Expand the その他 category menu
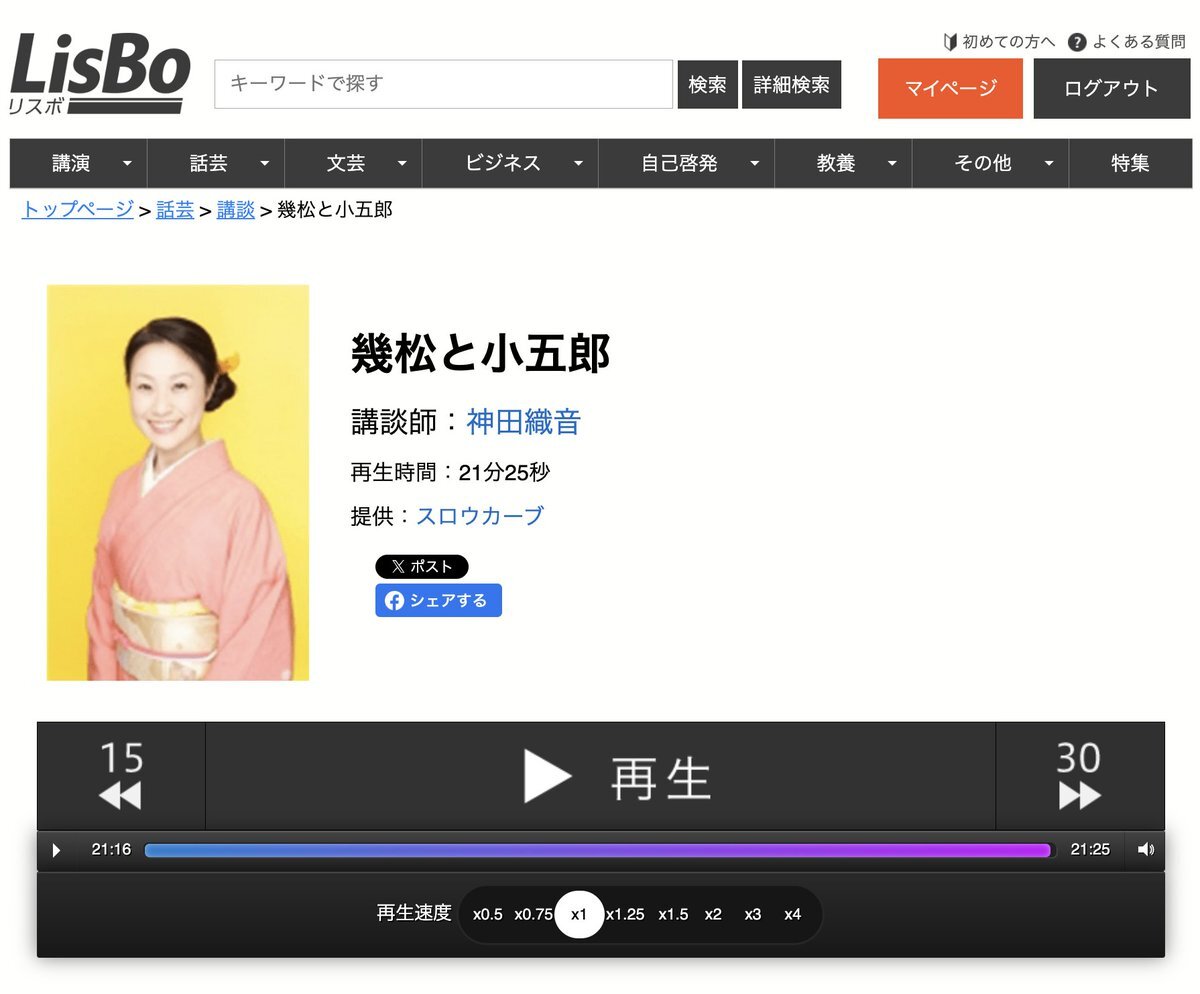The height and width of the screenshot is (994, 1200). (x=990, y=163)
